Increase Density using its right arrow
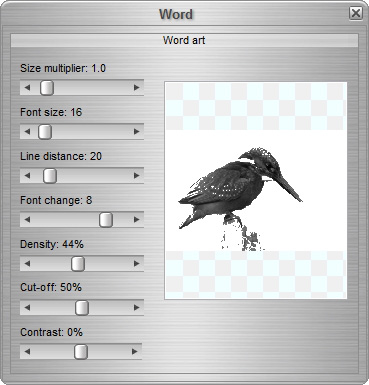 (x=136, y=264)
